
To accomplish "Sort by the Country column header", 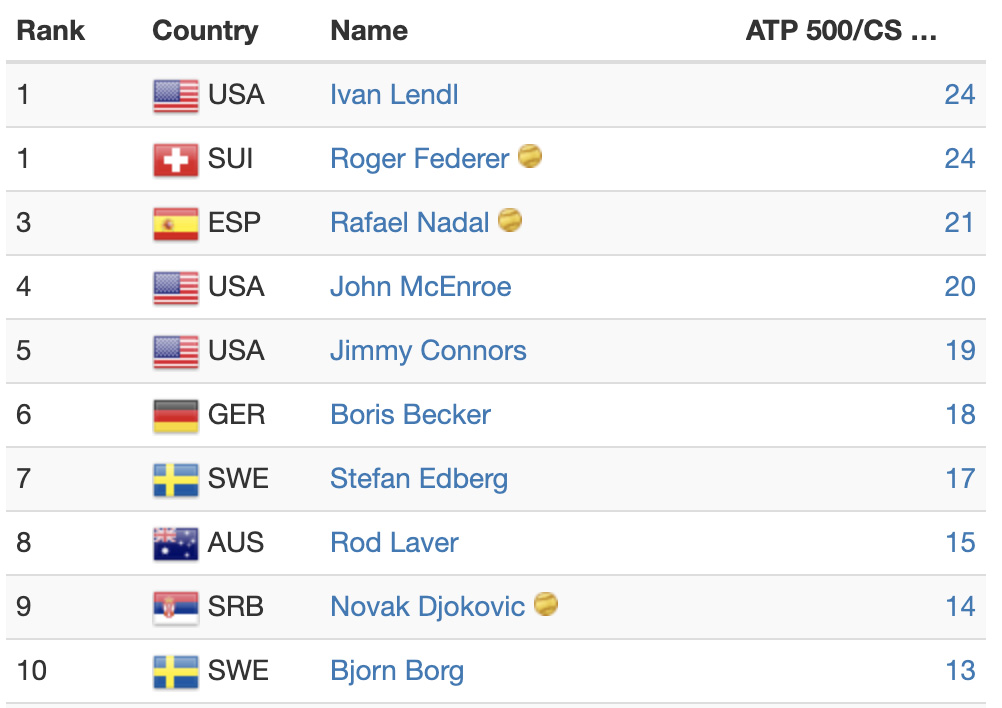I will (205, 31).
